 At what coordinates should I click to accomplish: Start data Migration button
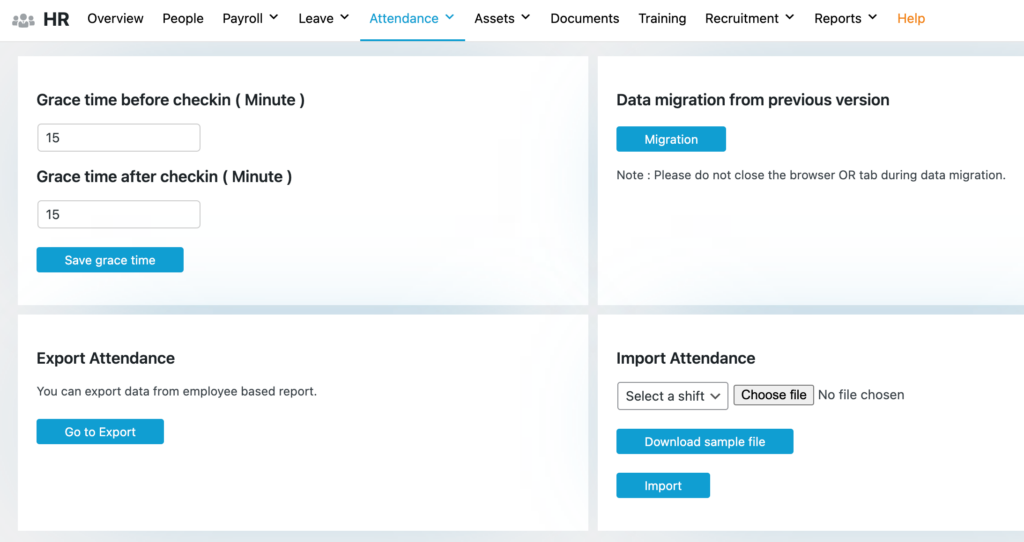pyautogui.click(x=671, y=139)
